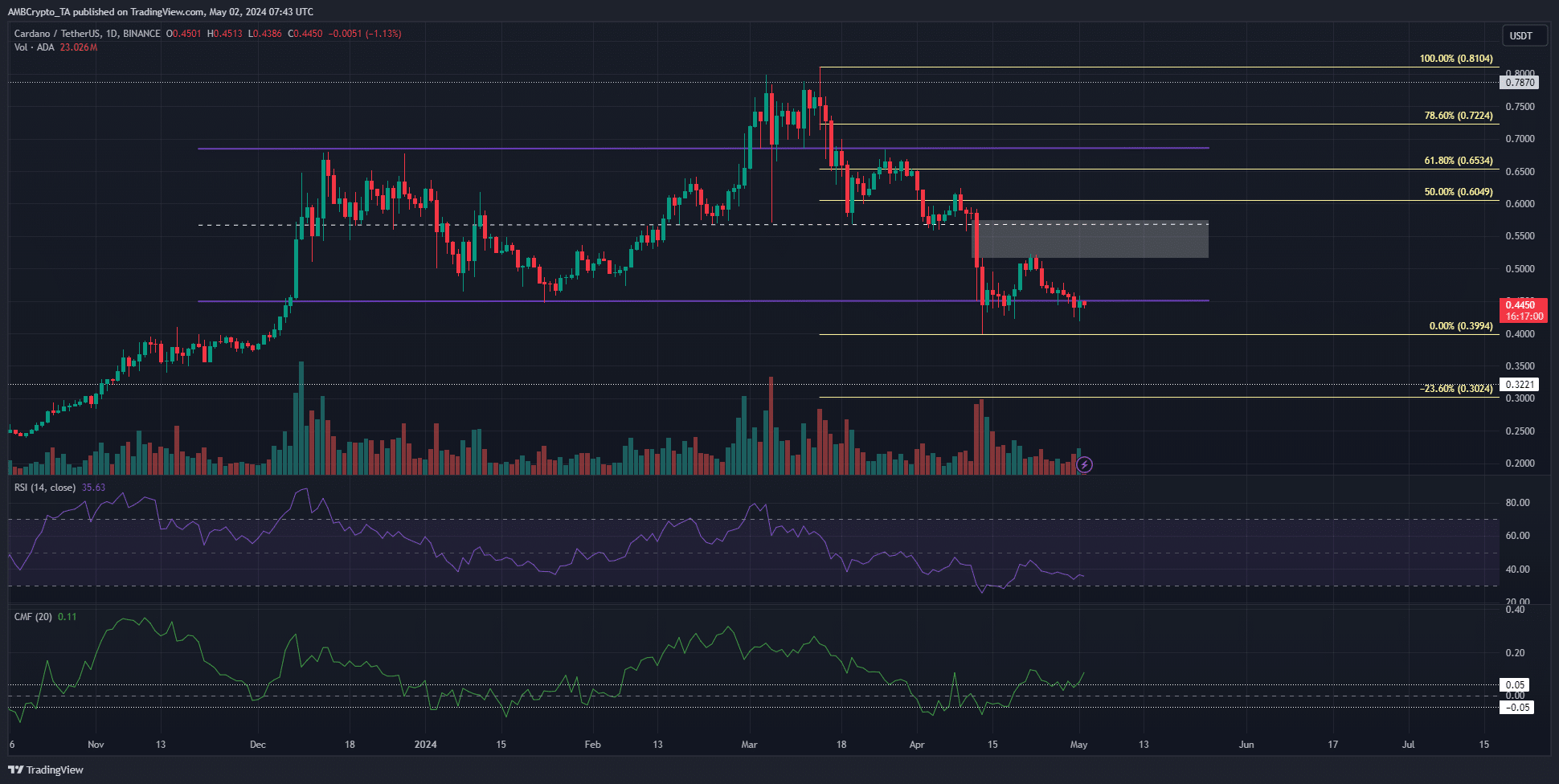Click the CMF value 0.11
Viewport: 1559px width, 784px height.
(68, 617)
